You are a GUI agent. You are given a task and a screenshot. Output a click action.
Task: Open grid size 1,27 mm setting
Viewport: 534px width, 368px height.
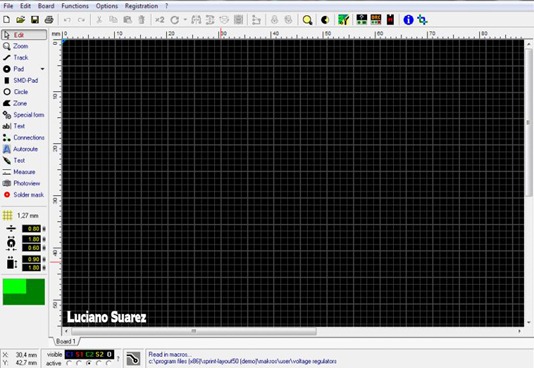tap(21, 215)
